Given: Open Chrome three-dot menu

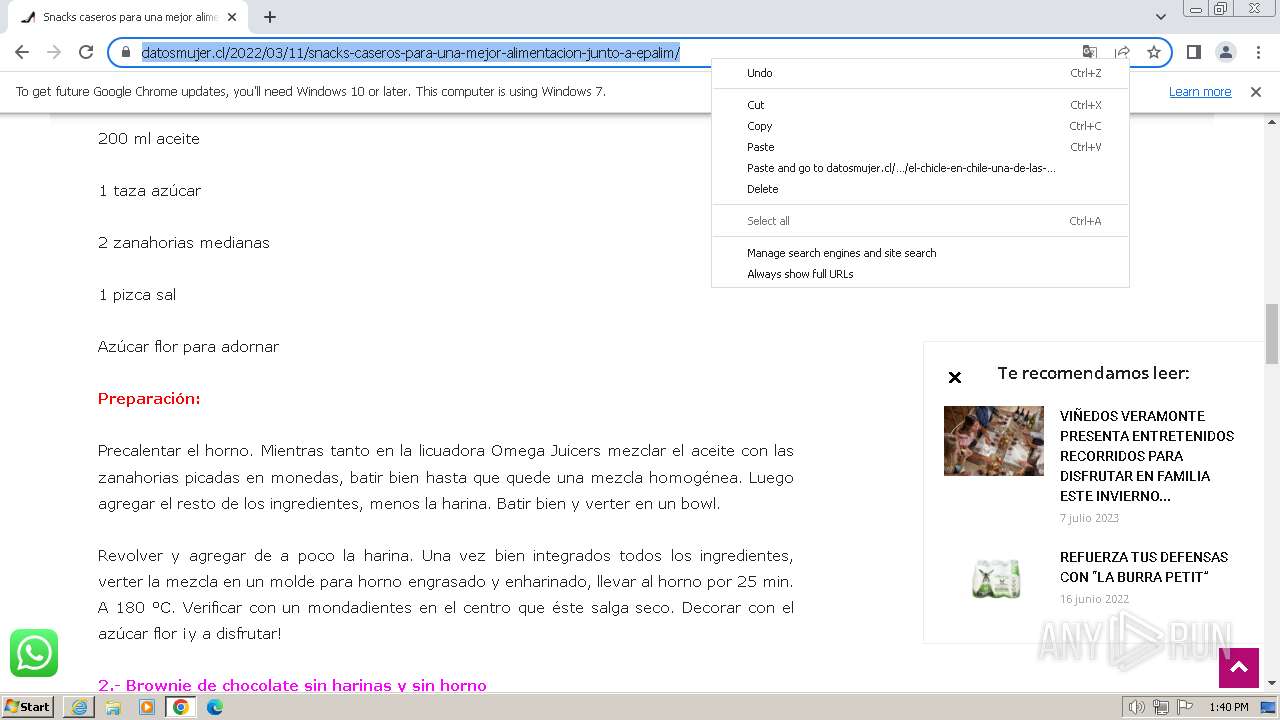Looking at the screenshot, I should pos(1257,52).
